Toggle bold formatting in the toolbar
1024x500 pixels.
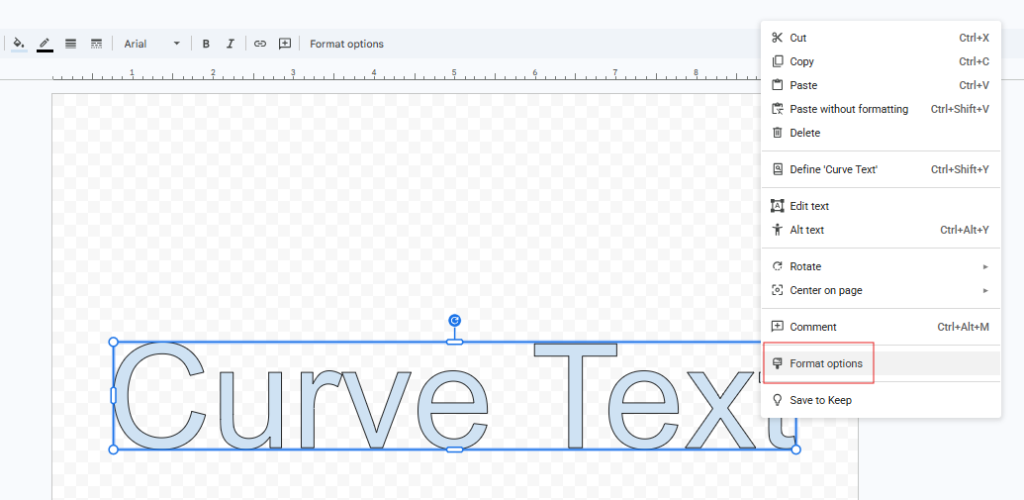206,44
